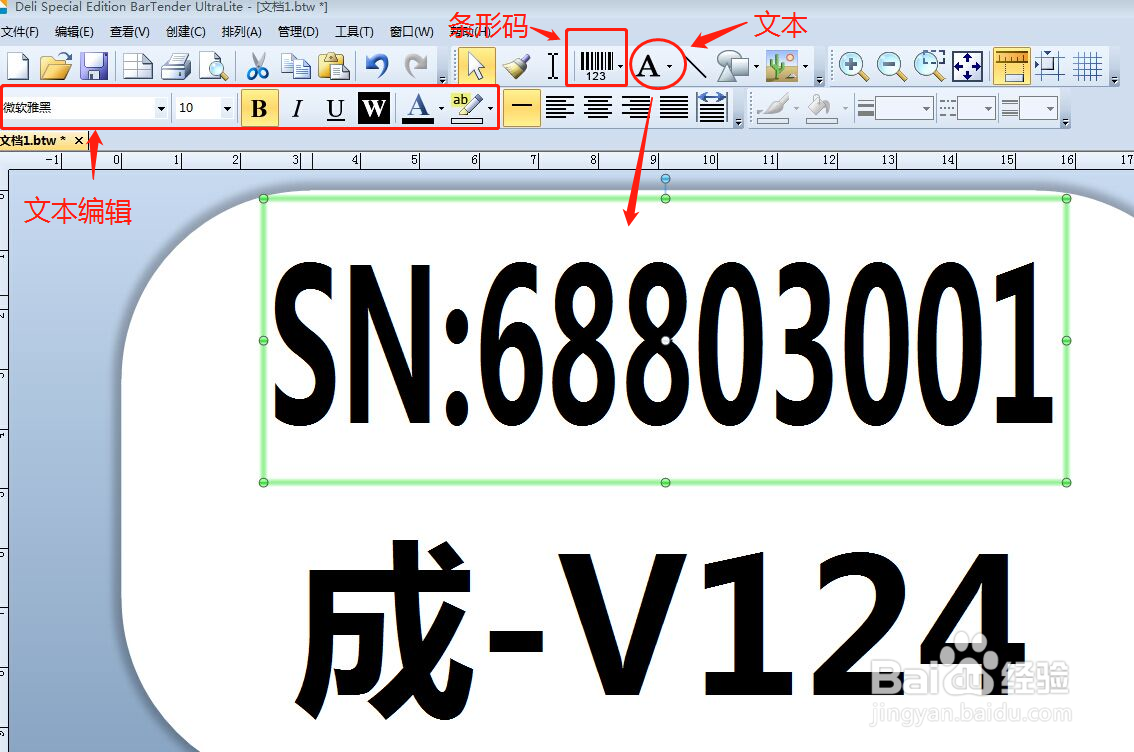
Task: Select the arrow pointer tool
Action: click(476, 66)
